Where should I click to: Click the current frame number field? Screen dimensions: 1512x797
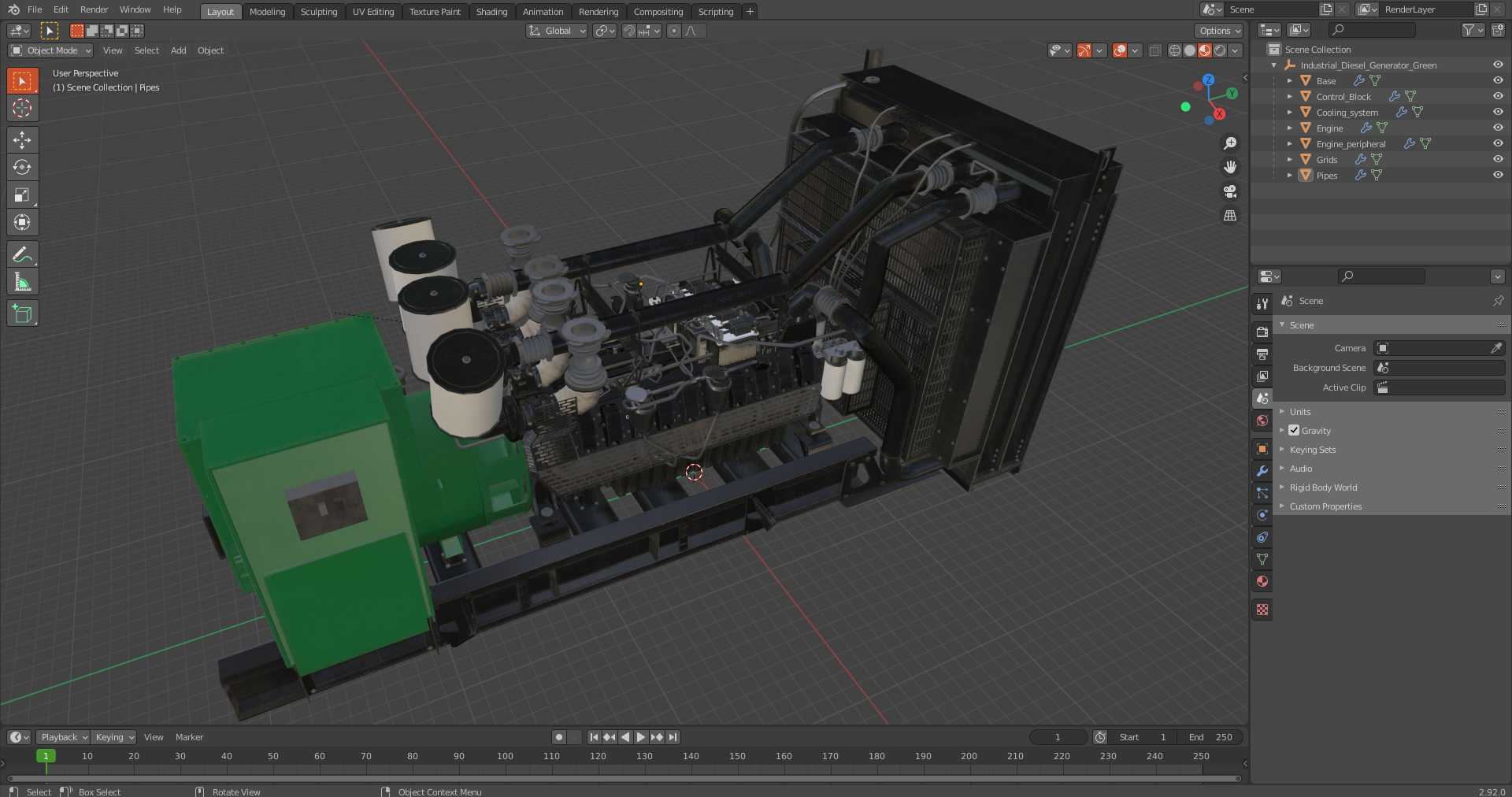click(1058, 737)
